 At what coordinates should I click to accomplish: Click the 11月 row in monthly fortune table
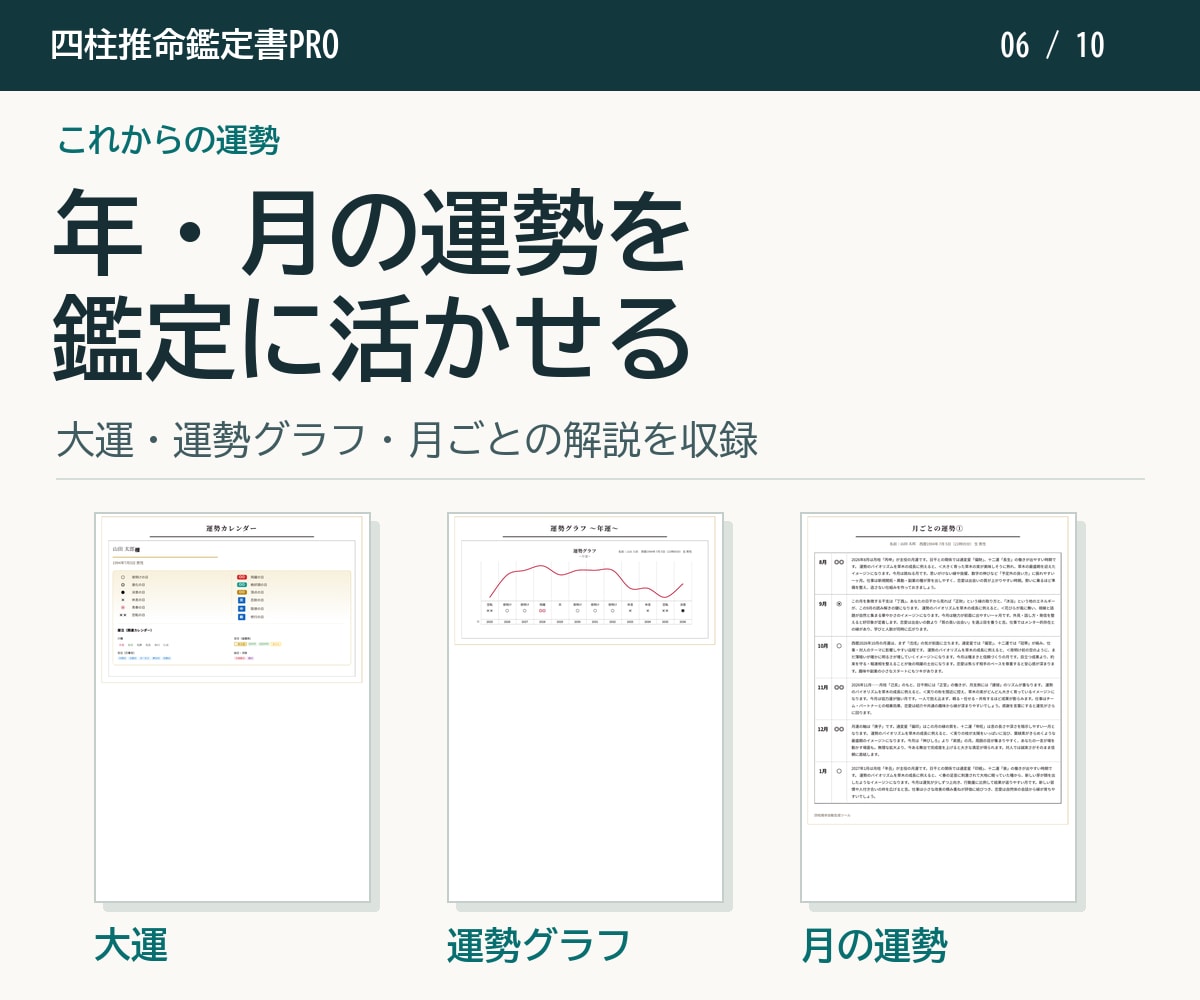pos(938,697)
